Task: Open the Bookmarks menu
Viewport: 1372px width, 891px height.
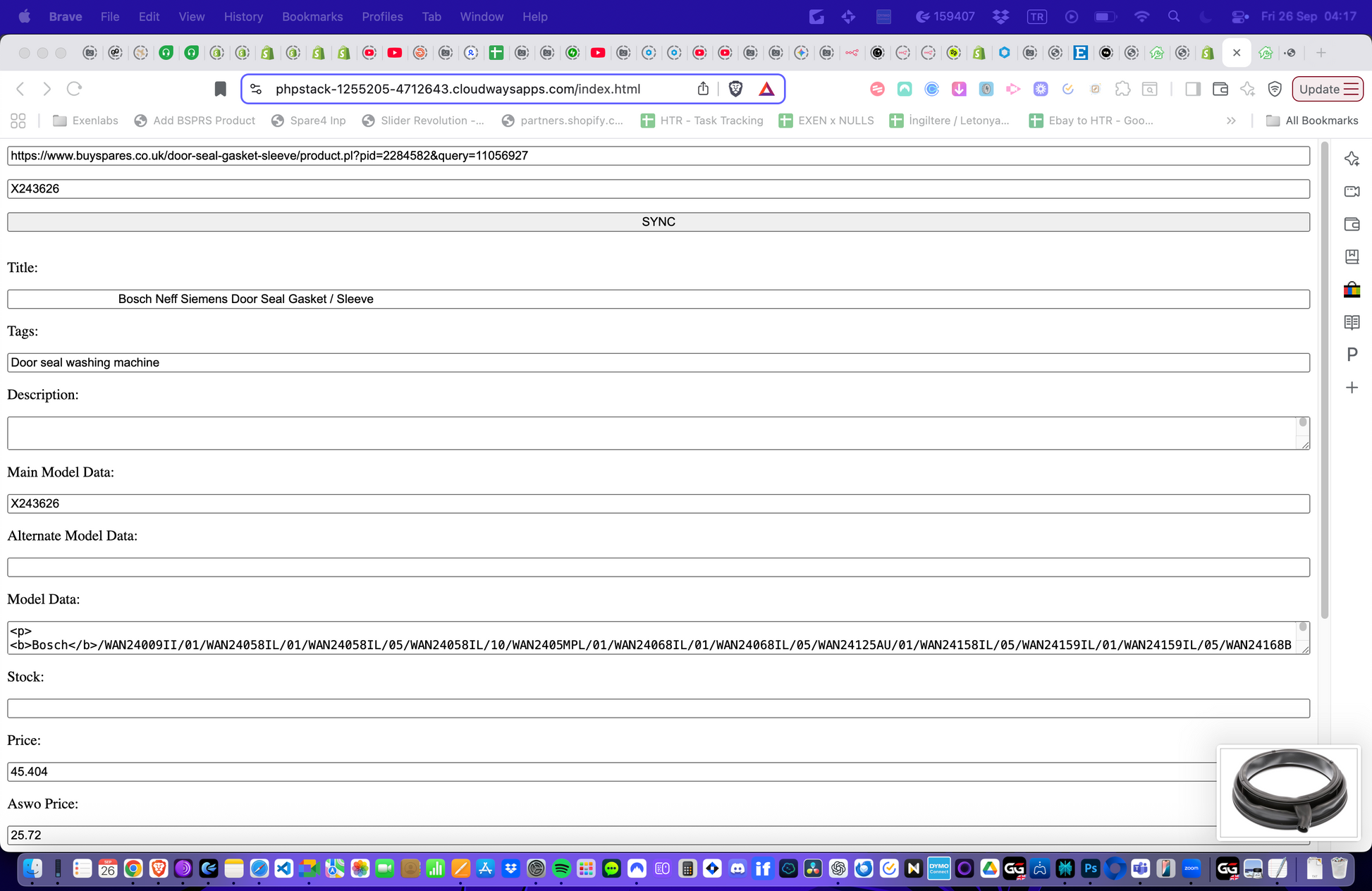Action: (312, 16)
